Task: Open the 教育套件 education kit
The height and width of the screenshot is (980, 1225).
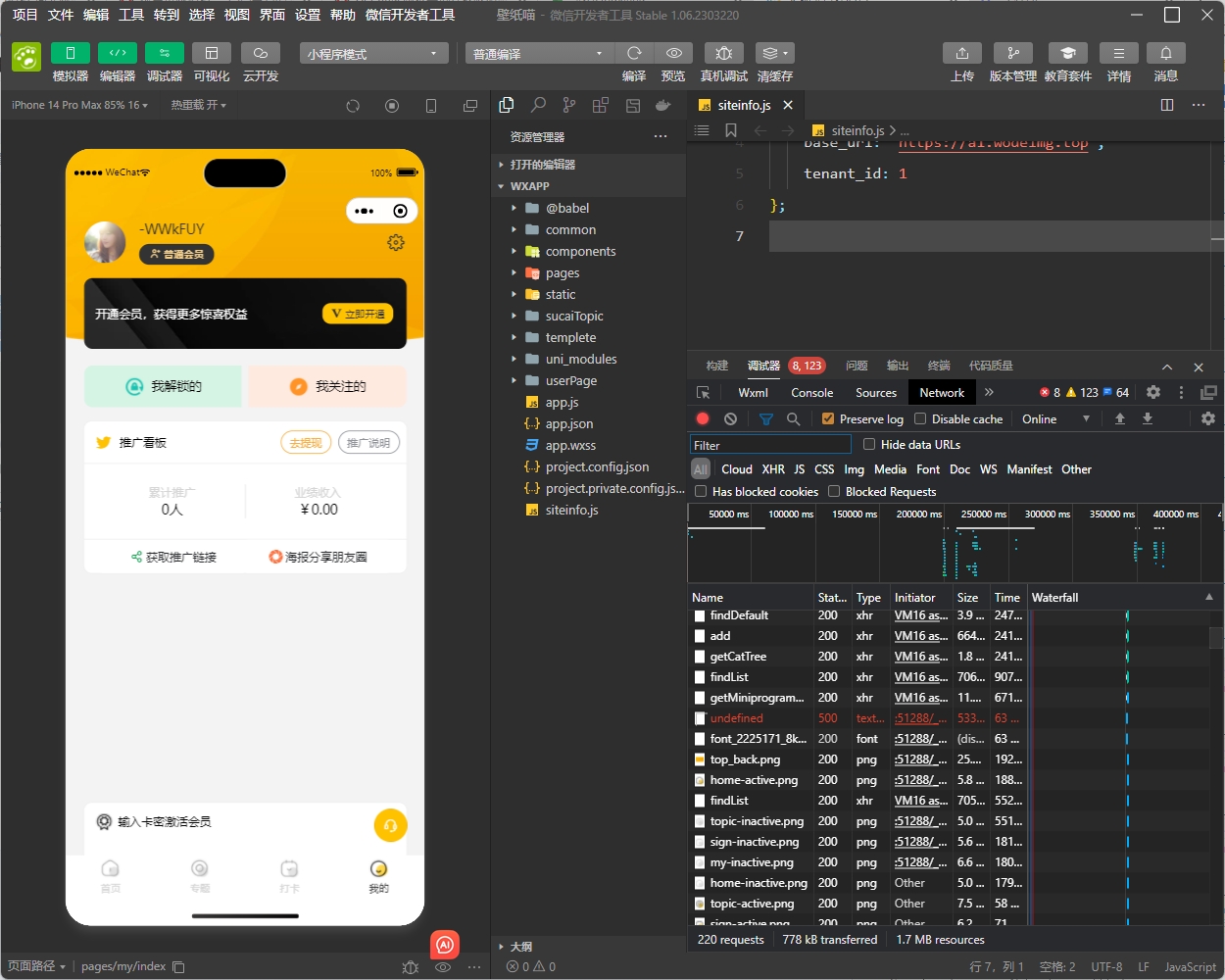Action: pos(1068,53)
